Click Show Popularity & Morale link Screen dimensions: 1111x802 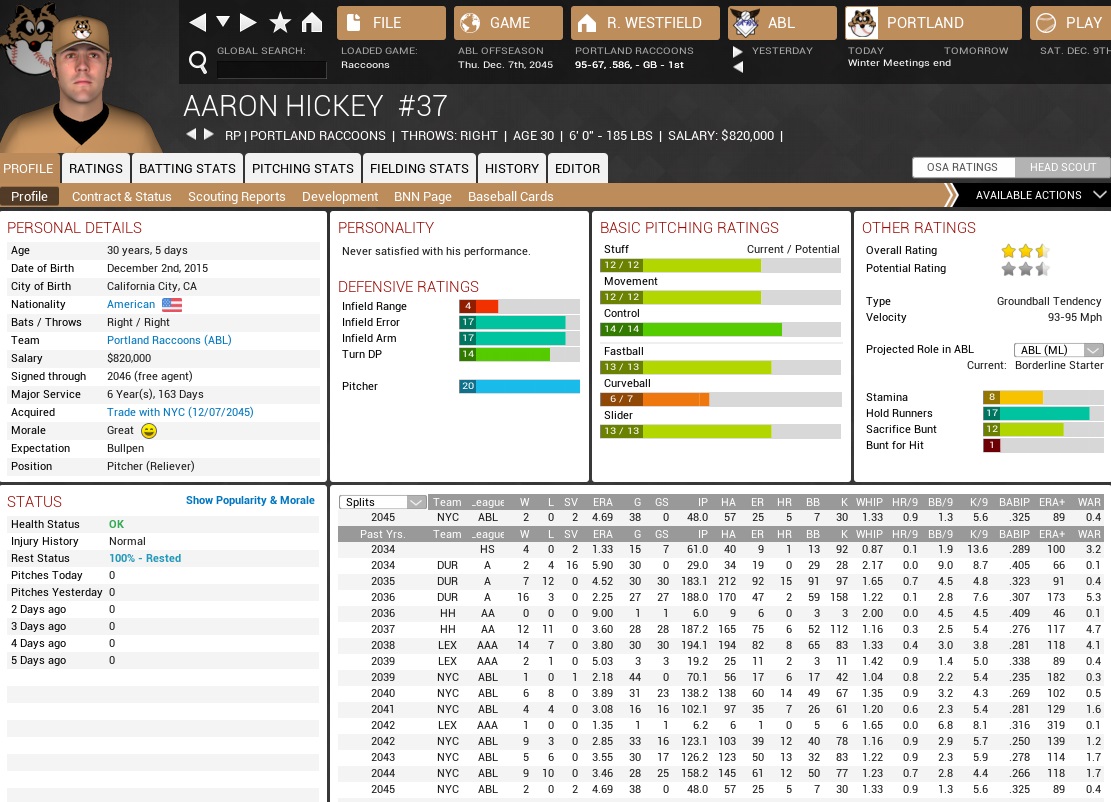point(250,500)
